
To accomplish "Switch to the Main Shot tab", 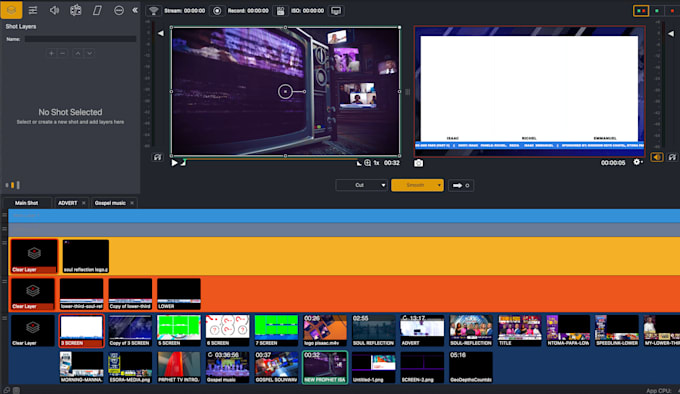I will (x=26, y=203).
